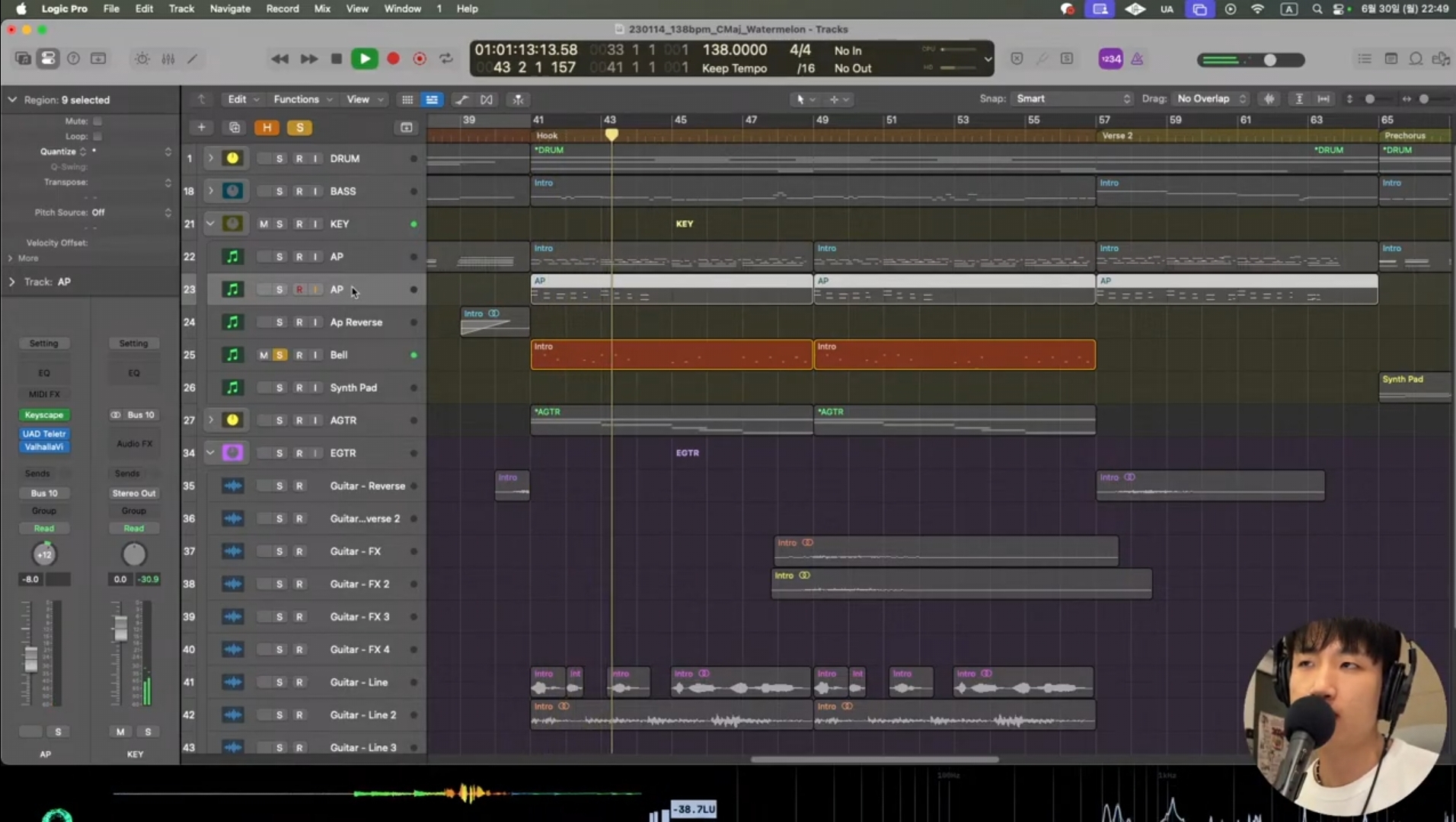Open the Track menu

[181, 8]
